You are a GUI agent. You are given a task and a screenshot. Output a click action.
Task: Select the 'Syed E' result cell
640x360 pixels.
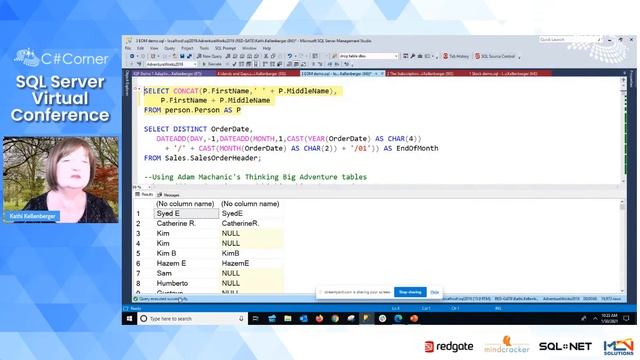pyautogui.click(x=186, y=213)
